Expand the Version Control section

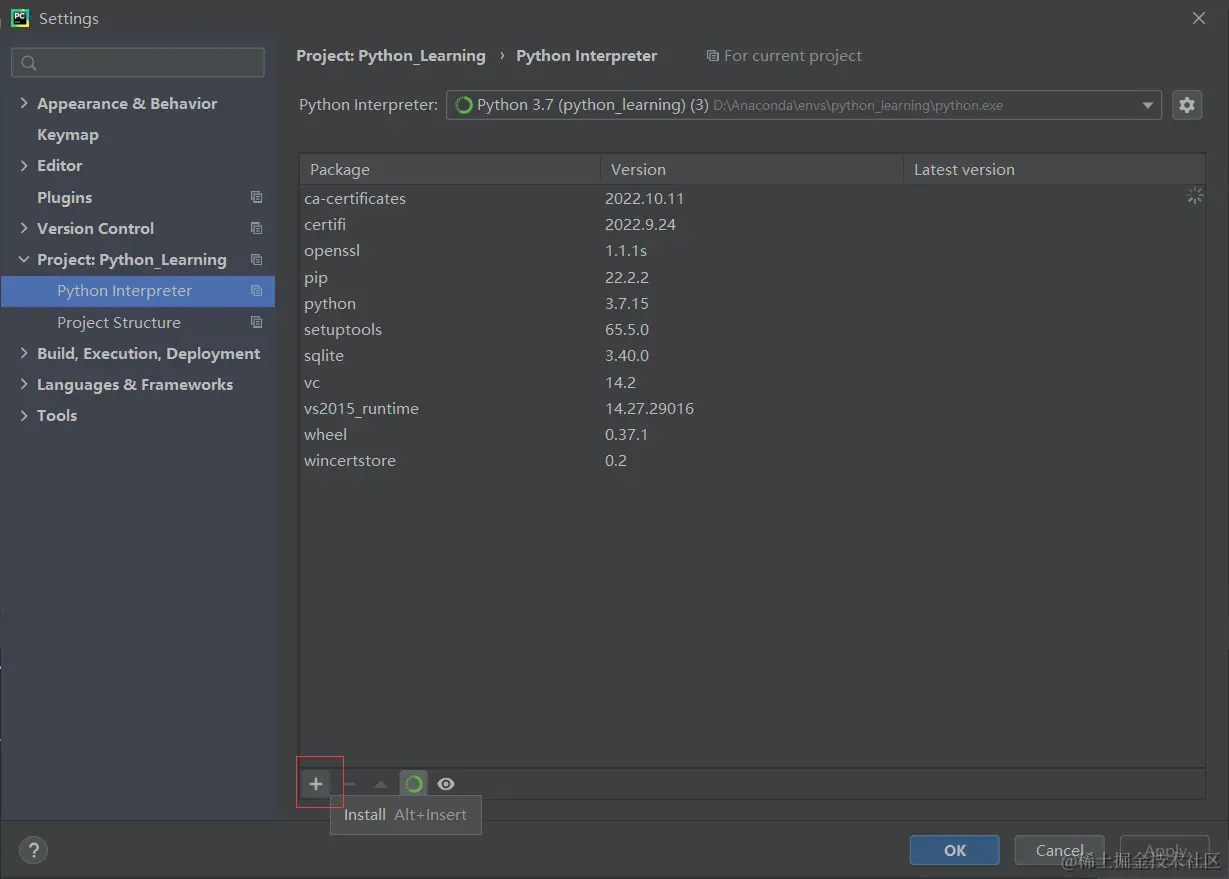tap(24, 228)
